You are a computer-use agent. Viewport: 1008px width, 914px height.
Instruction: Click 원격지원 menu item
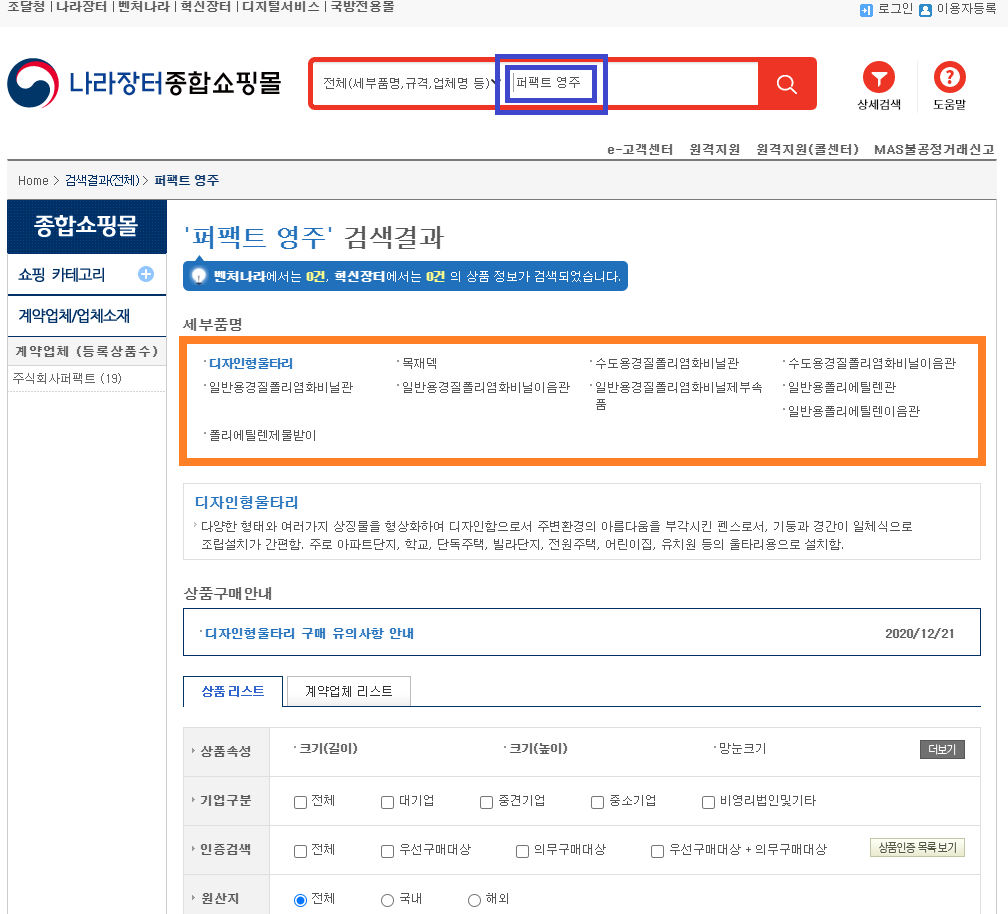[714, 149]
